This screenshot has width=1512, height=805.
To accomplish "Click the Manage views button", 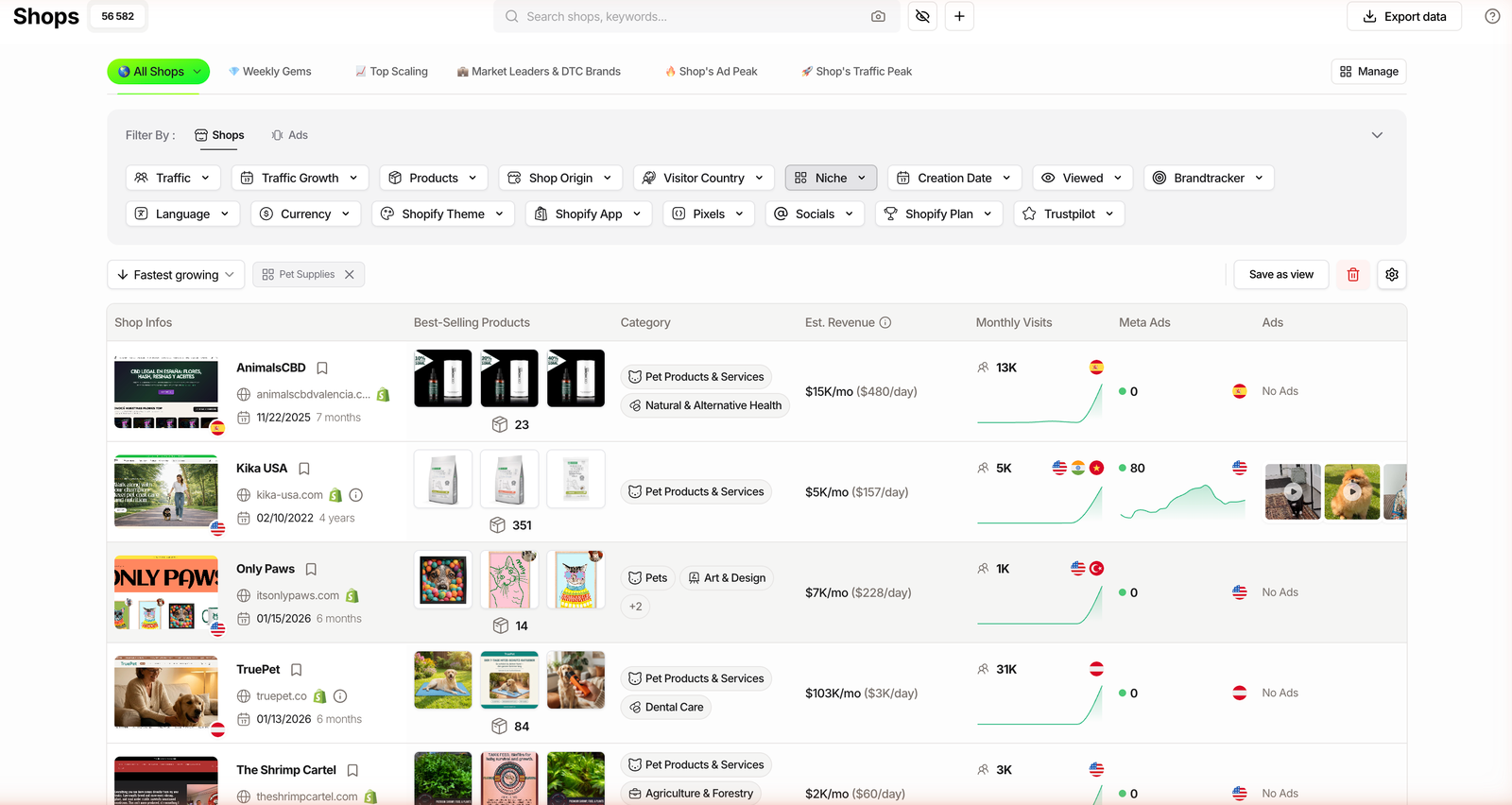I will click(1369, 72).
